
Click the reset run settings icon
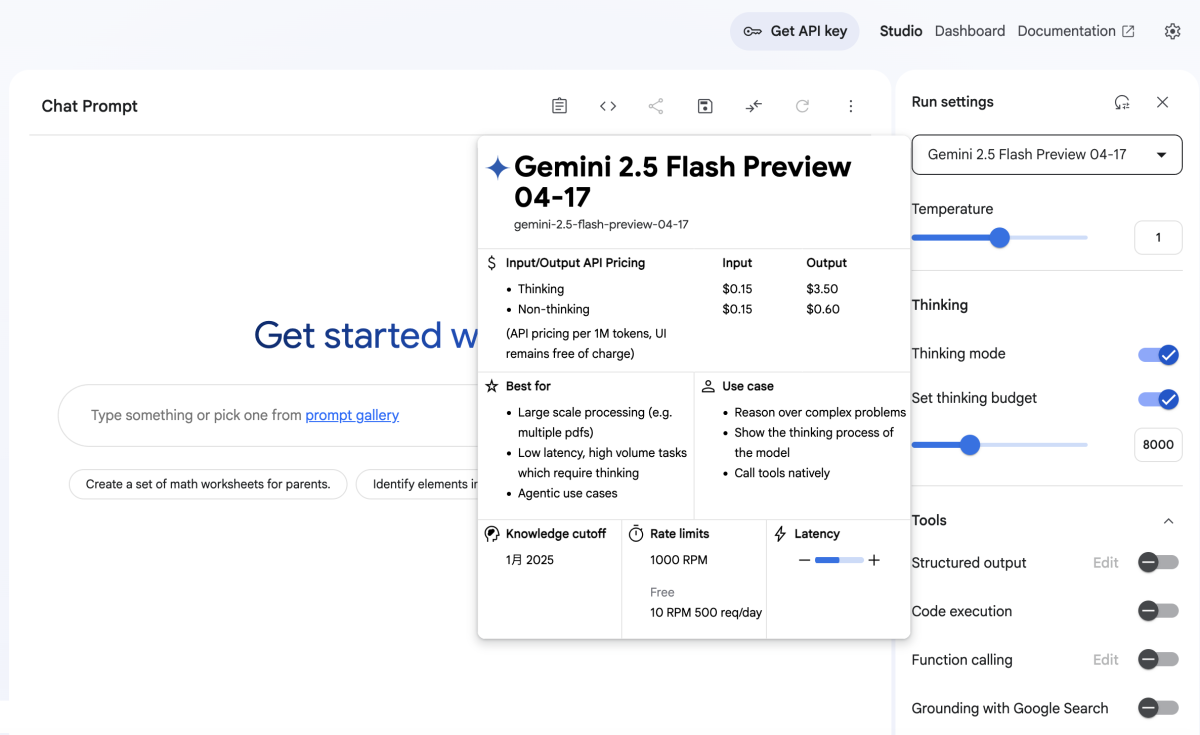click(1122, 102)
